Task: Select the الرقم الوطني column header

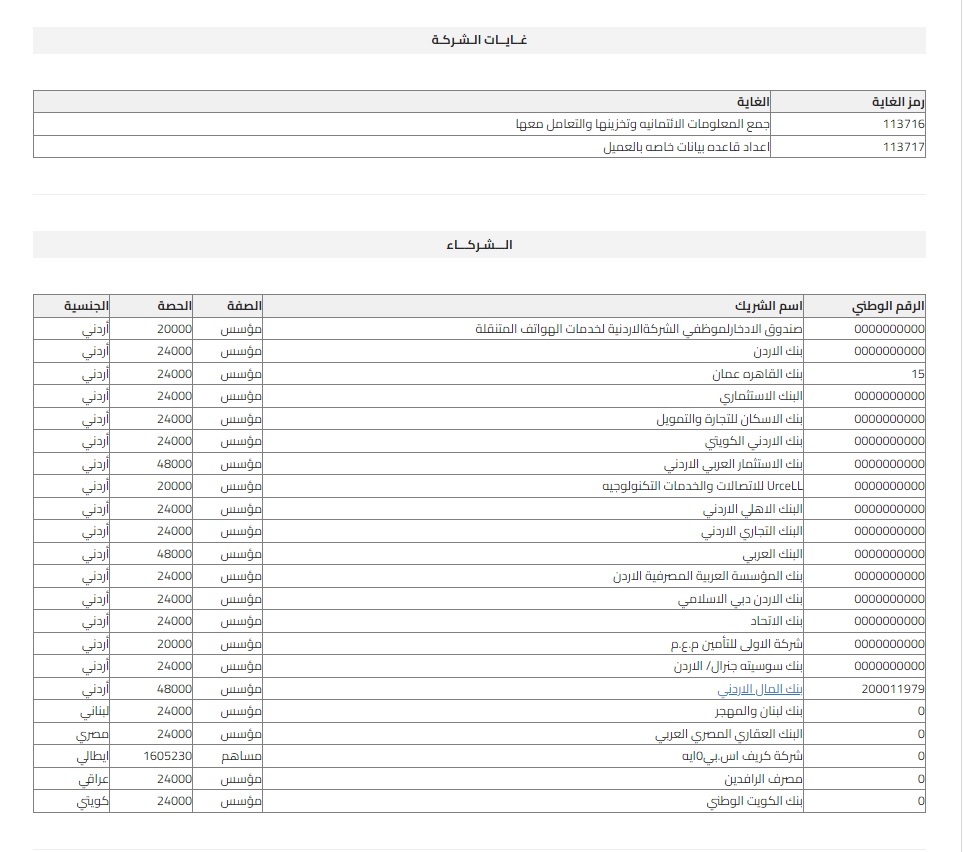Action: (x=888, y=306)
